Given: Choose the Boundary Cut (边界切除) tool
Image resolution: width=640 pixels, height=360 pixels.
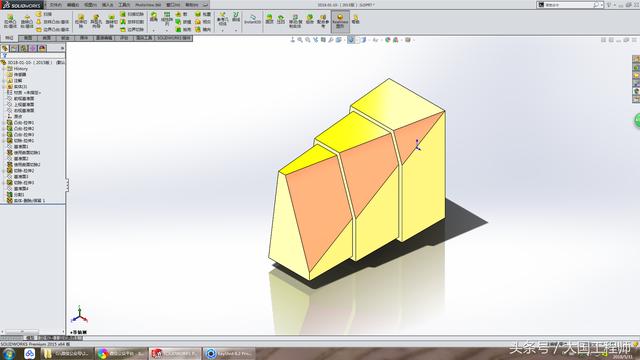Looking at the screenshot, I should 132,29.
